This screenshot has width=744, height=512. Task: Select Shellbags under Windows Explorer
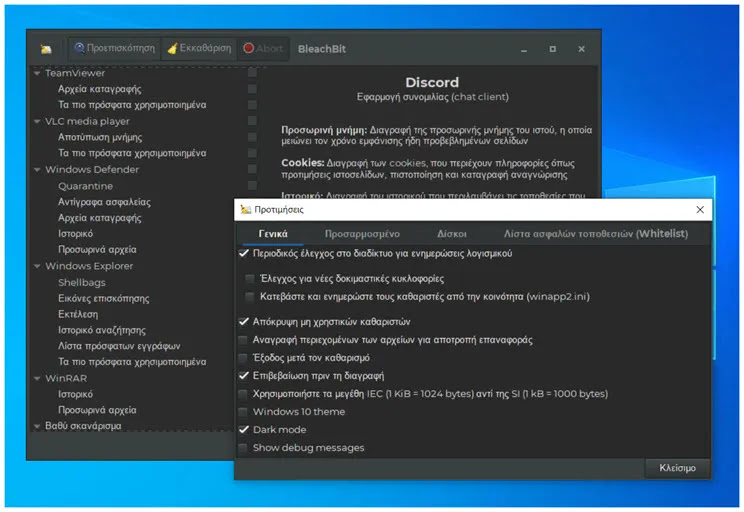point(82,282)
